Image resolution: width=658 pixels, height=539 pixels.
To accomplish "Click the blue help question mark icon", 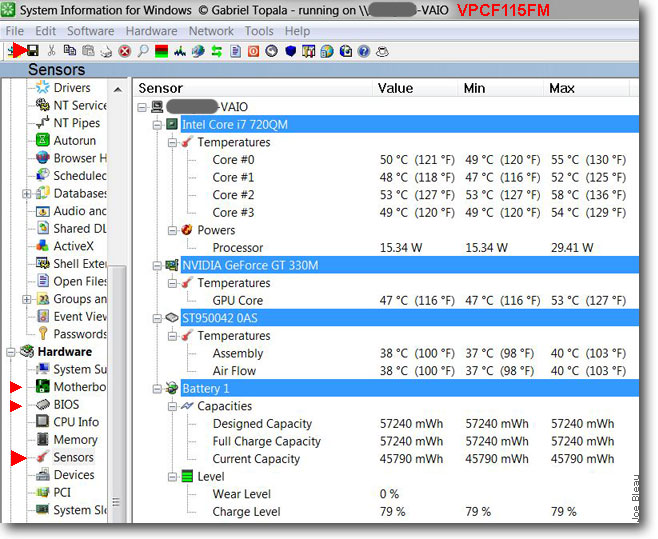I will pyautogui.click(x=364, y=52).
